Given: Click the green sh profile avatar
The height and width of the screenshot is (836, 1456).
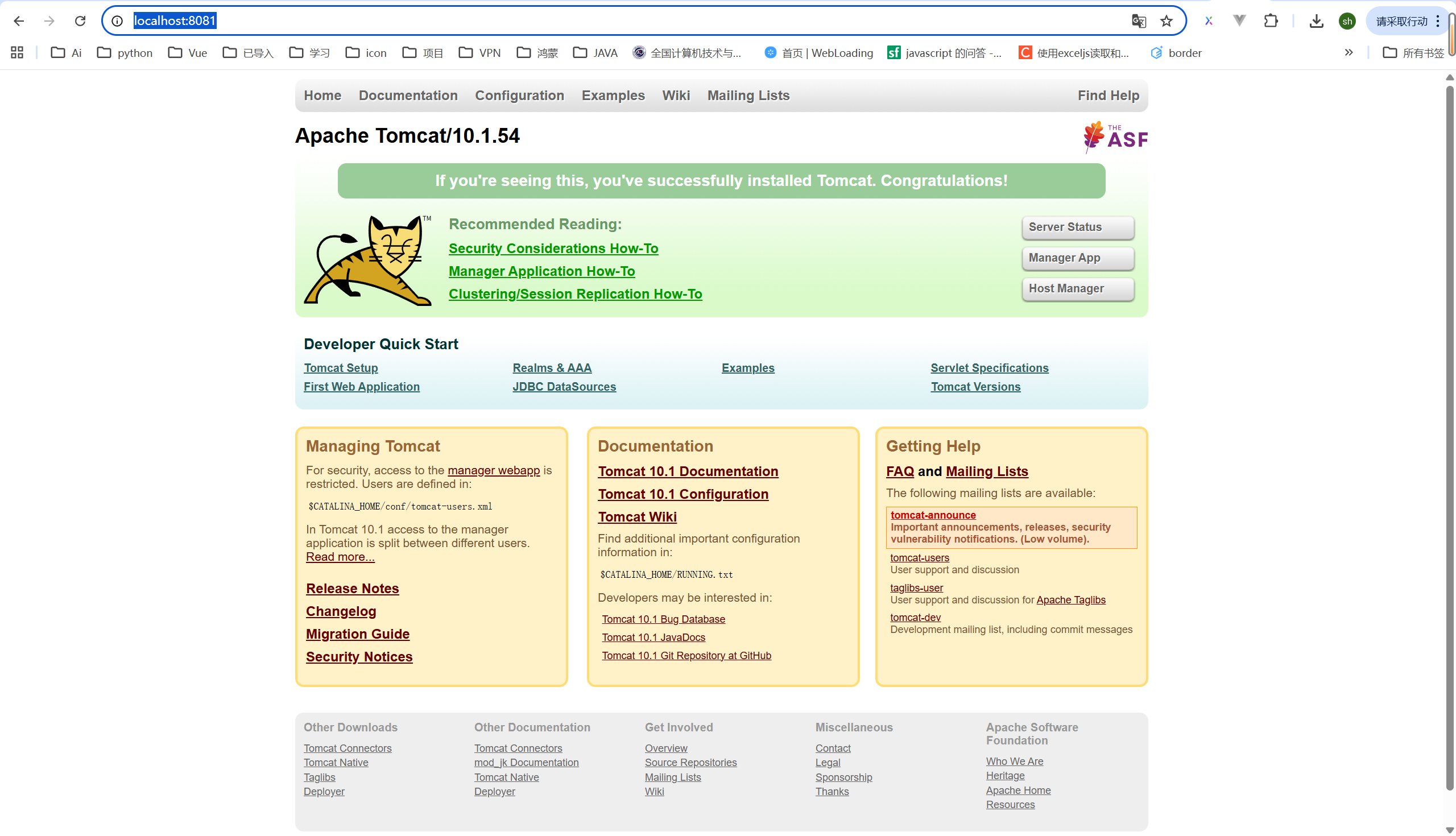Looking at the screenshot, I should click(x=1347, y=21).
